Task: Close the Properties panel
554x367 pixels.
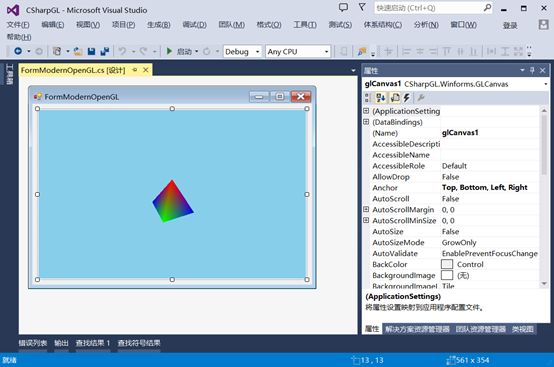Action: 543,71
